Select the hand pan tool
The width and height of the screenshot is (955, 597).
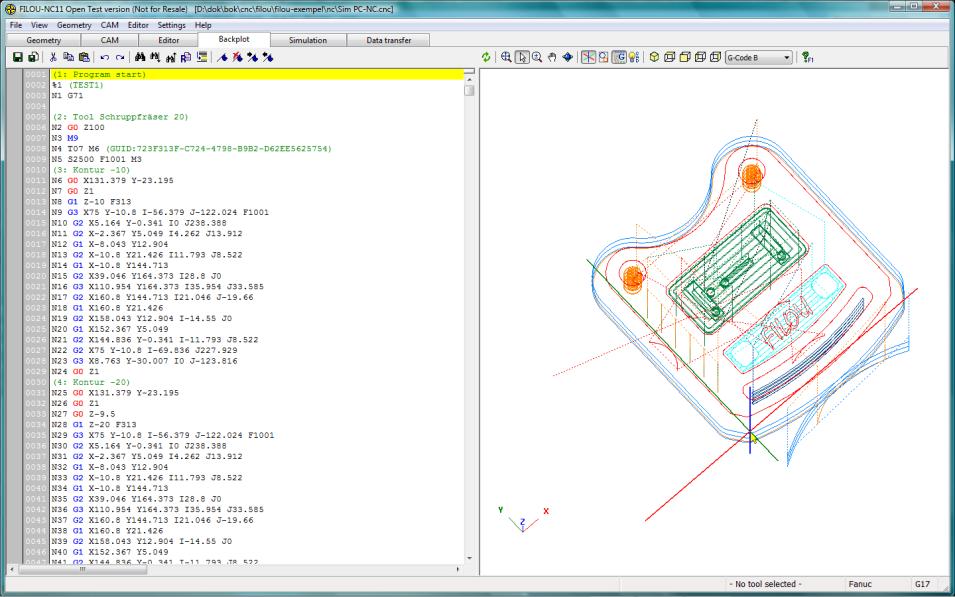pyautogui.click(x=552, y=57)
